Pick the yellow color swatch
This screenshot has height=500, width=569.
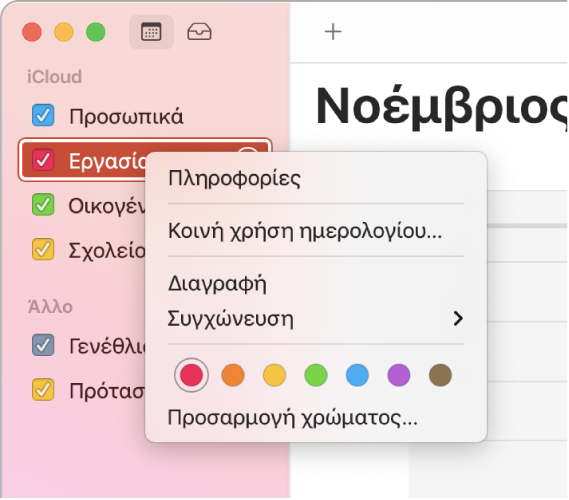tap(274, 375)
